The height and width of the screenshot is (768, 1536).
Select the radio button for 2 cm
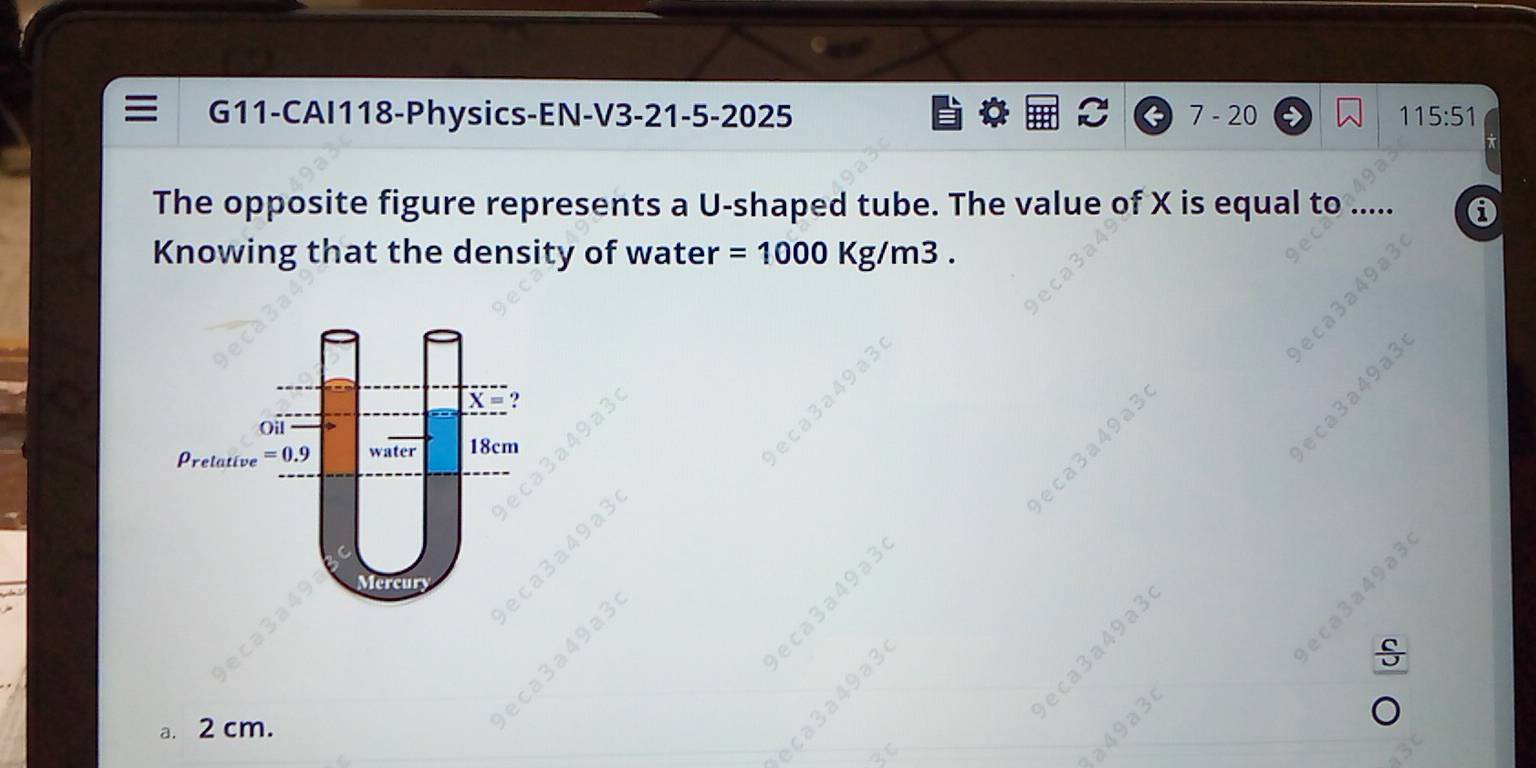click(x=1386, y=712)
